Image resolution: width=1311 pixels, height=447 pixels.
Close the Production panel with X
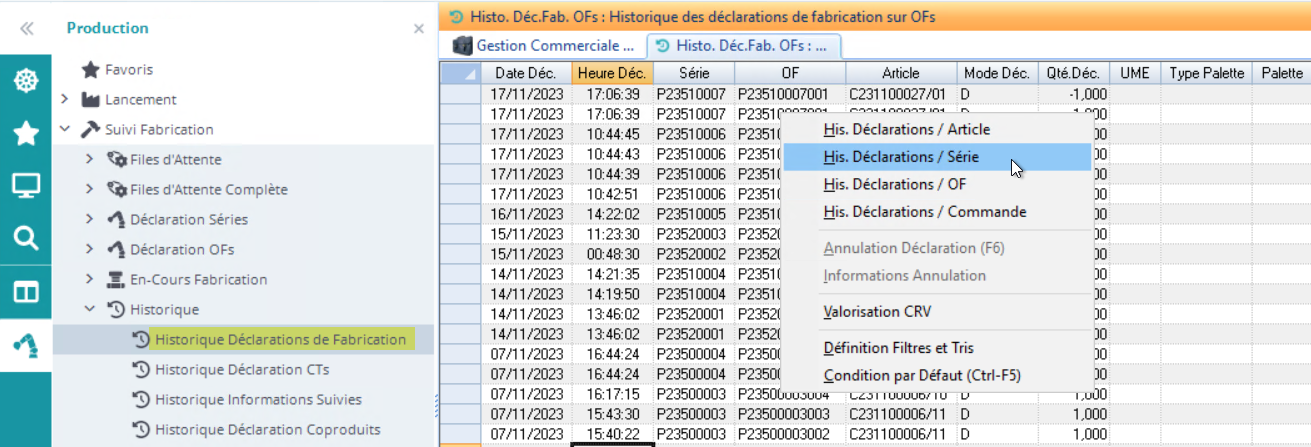coord(419,29)
